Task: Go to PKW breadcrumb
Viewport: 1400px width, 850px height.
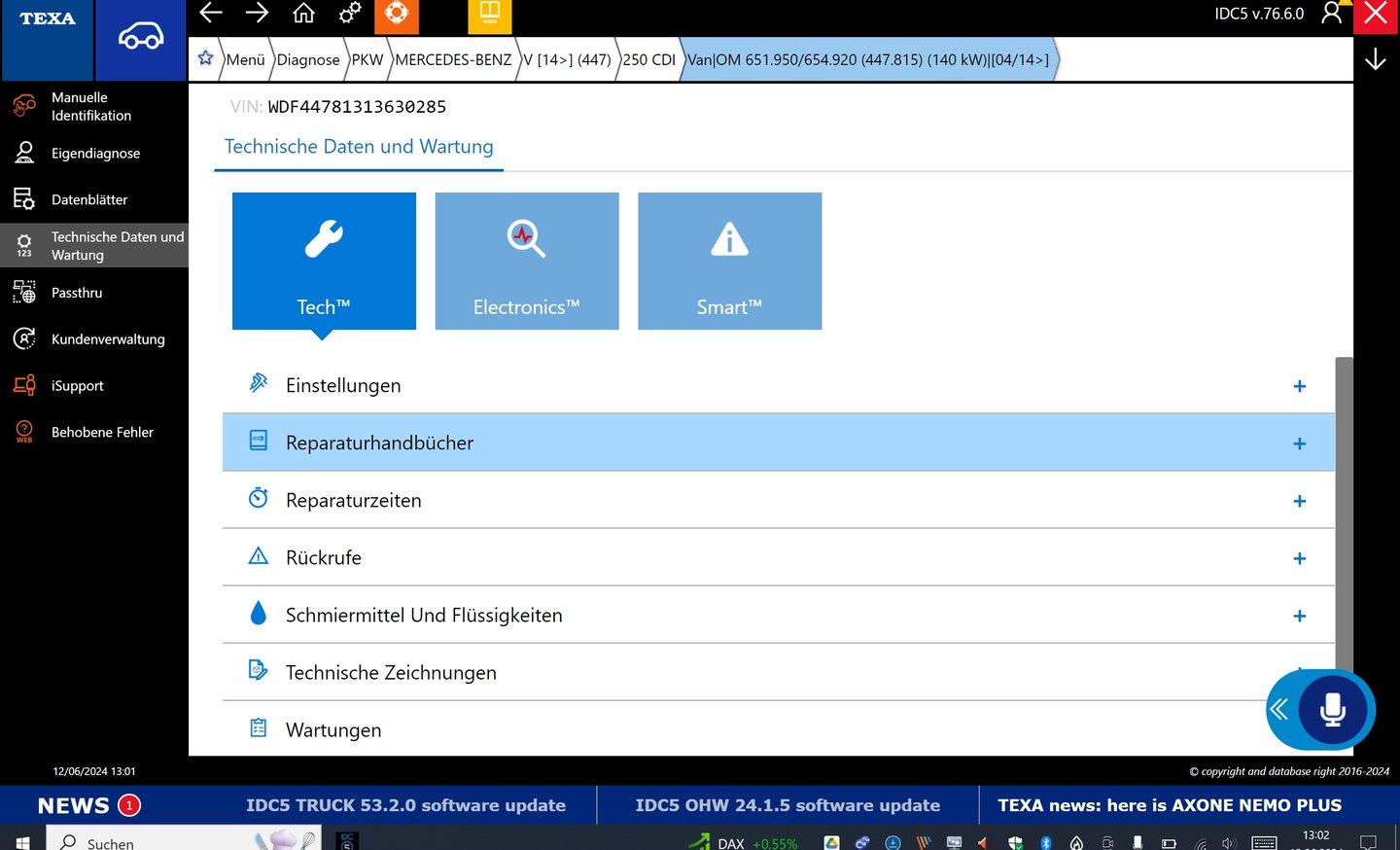Action: click(x=367, y=59)
